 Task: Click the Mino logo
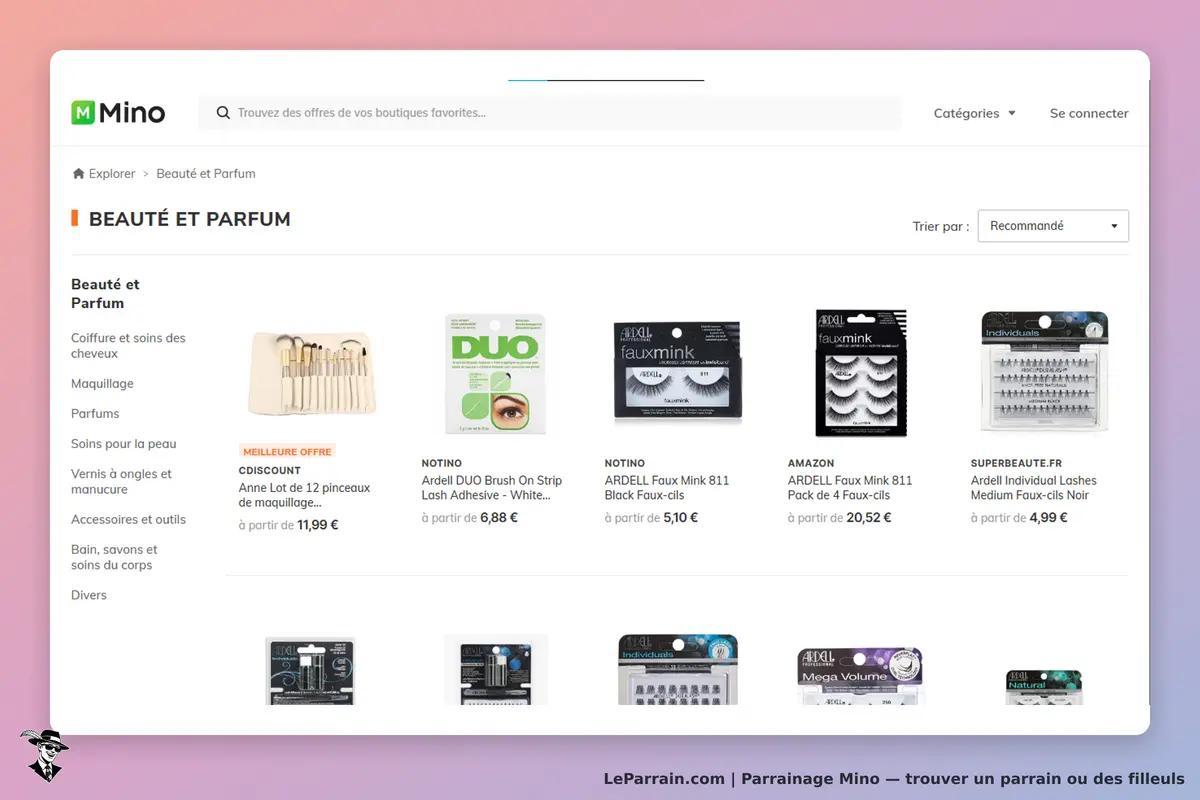pyautogui.click(x=118, y=113)
